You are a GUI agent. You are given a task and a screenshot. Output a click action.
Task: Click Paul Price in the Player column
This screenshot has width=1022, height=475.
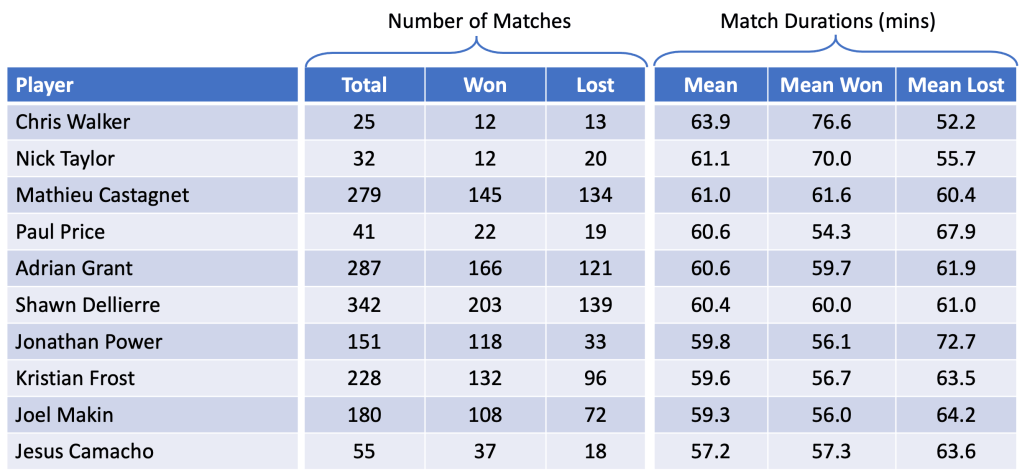coord(61,232)
